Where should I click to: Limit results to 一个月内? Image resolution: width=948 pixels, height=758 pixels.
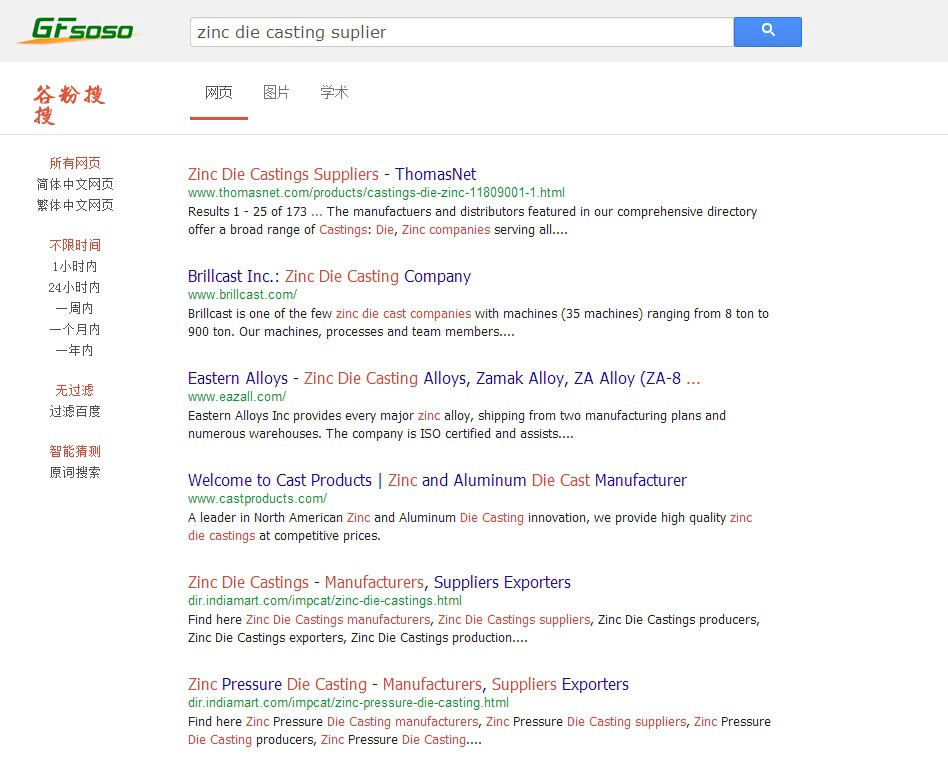coord(74,329)
